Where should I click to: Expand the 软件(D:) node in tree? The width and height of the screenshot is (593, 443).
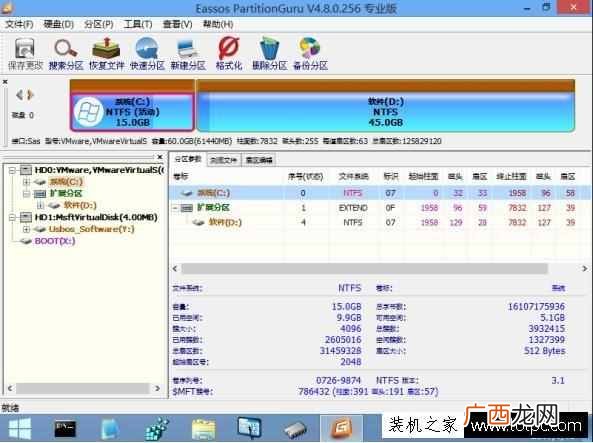[40, 205]
